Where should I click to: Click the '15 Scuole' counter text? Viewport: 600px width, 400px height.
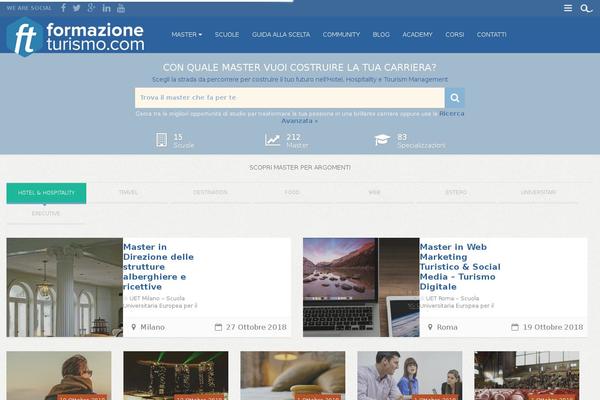(184, 141)
